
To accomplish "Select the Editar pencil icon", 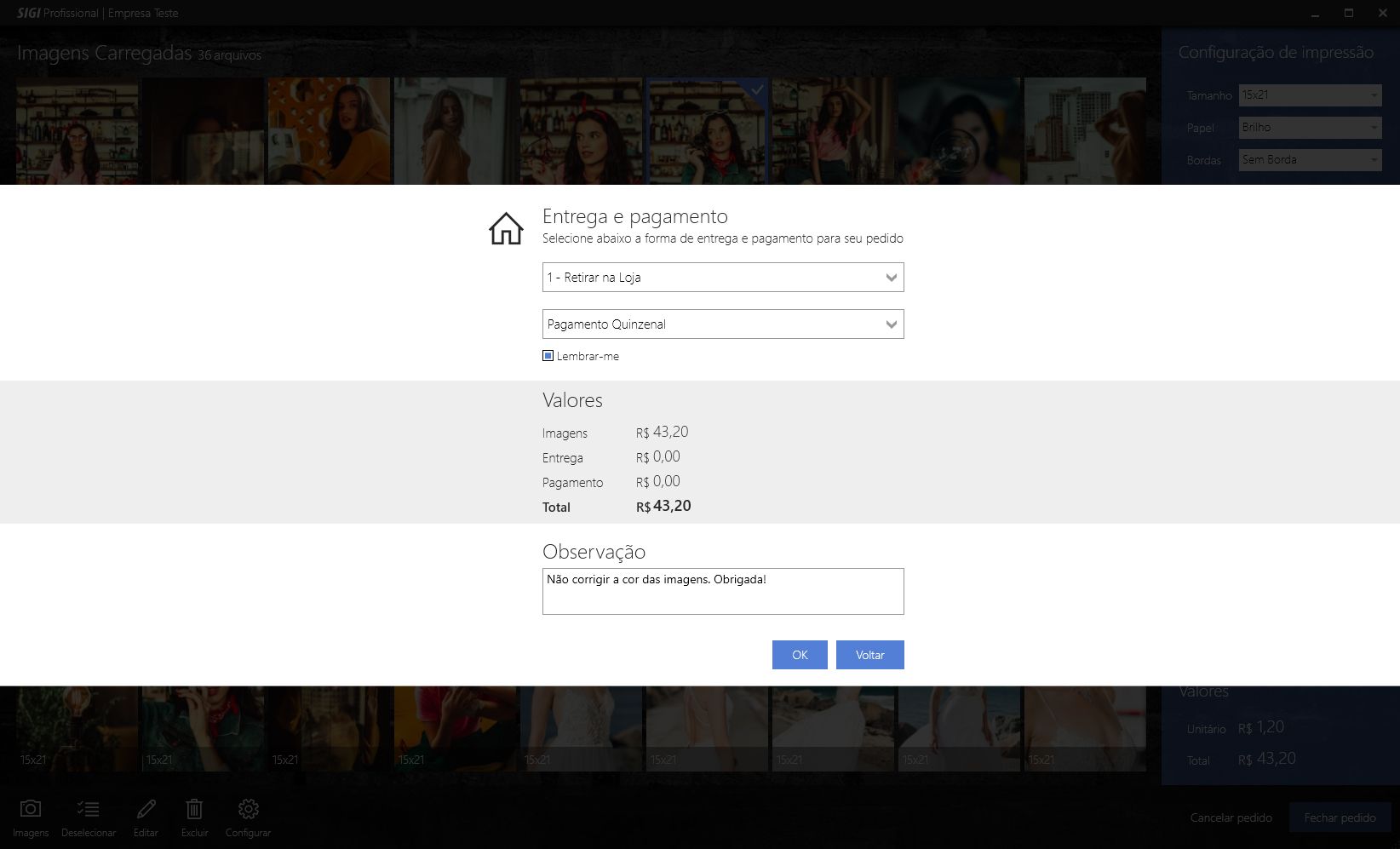I will coord(146,810).
